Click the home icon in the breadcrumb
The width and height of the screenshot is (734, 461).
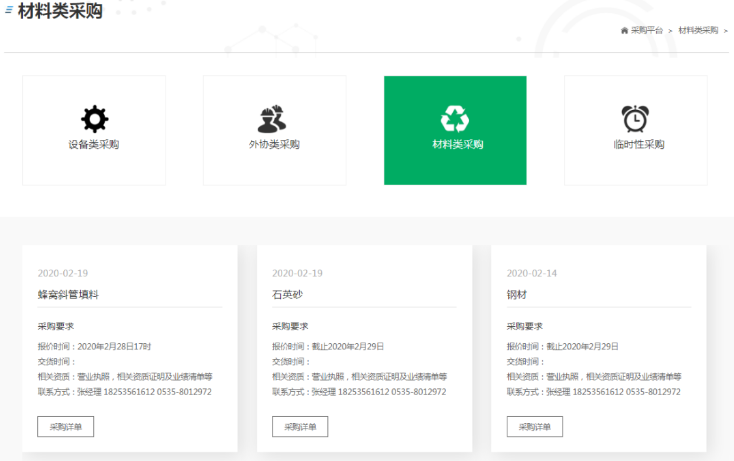pos(624,30)
